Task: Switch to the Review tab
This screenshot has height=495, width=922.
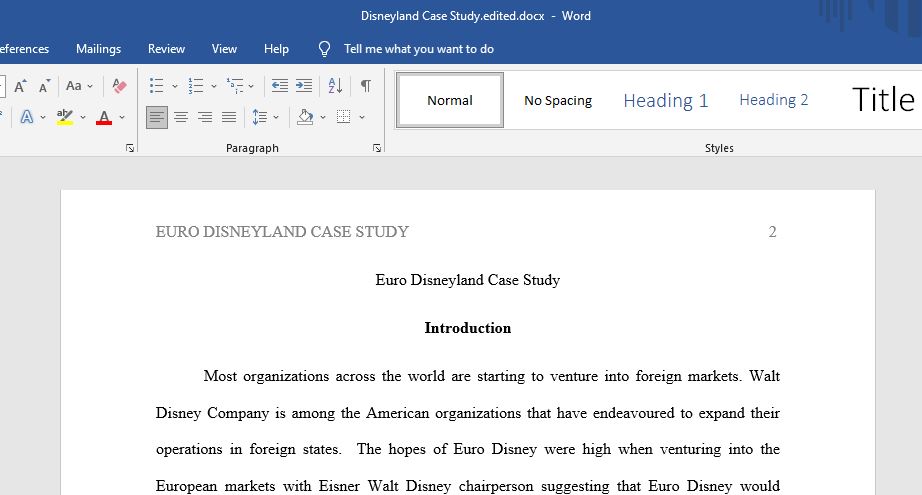Action: click(x=166, y=49)
